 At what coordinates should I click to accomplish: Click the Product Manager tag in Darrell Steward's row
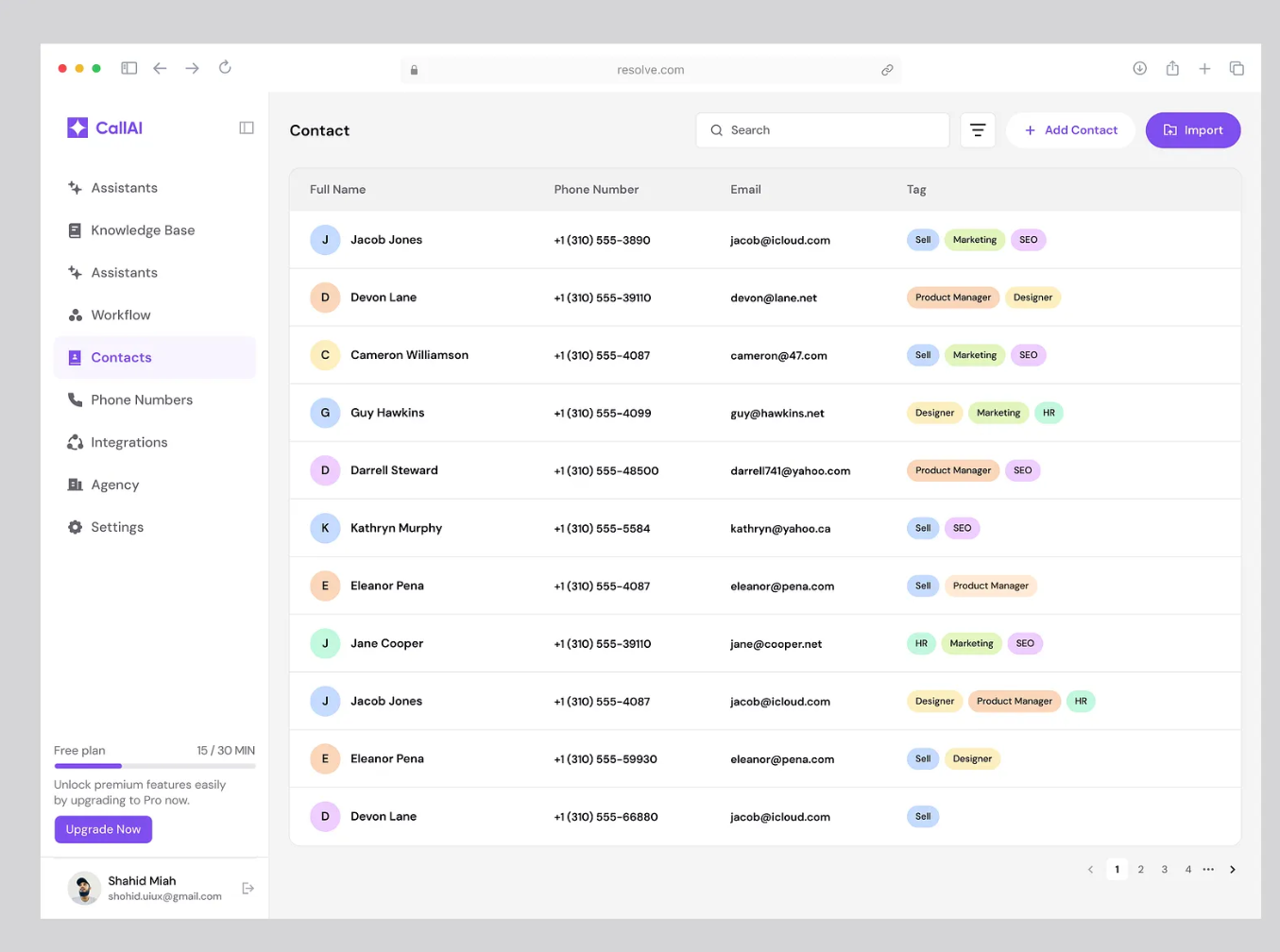(x=953, y=470)
